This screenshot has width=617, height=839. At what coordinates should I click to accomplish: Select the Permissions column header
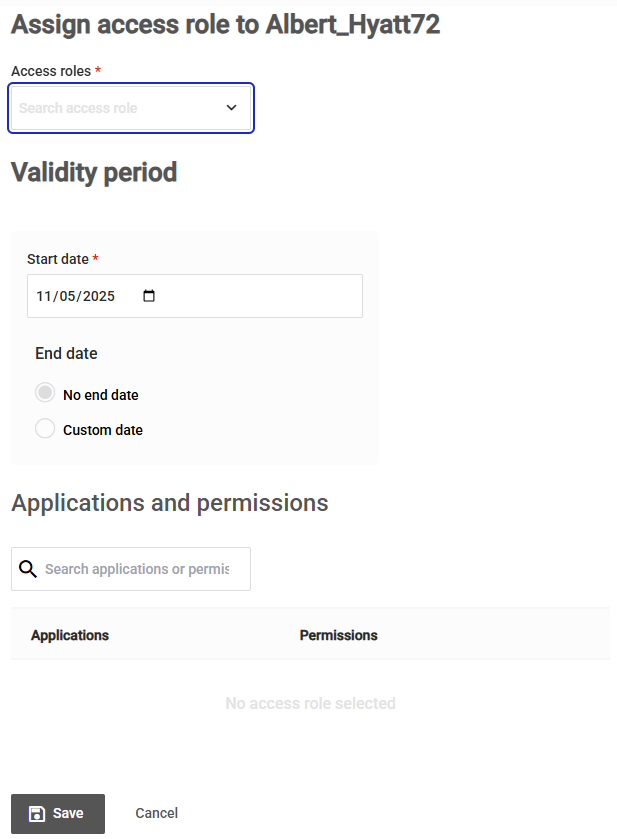point(338,635)
